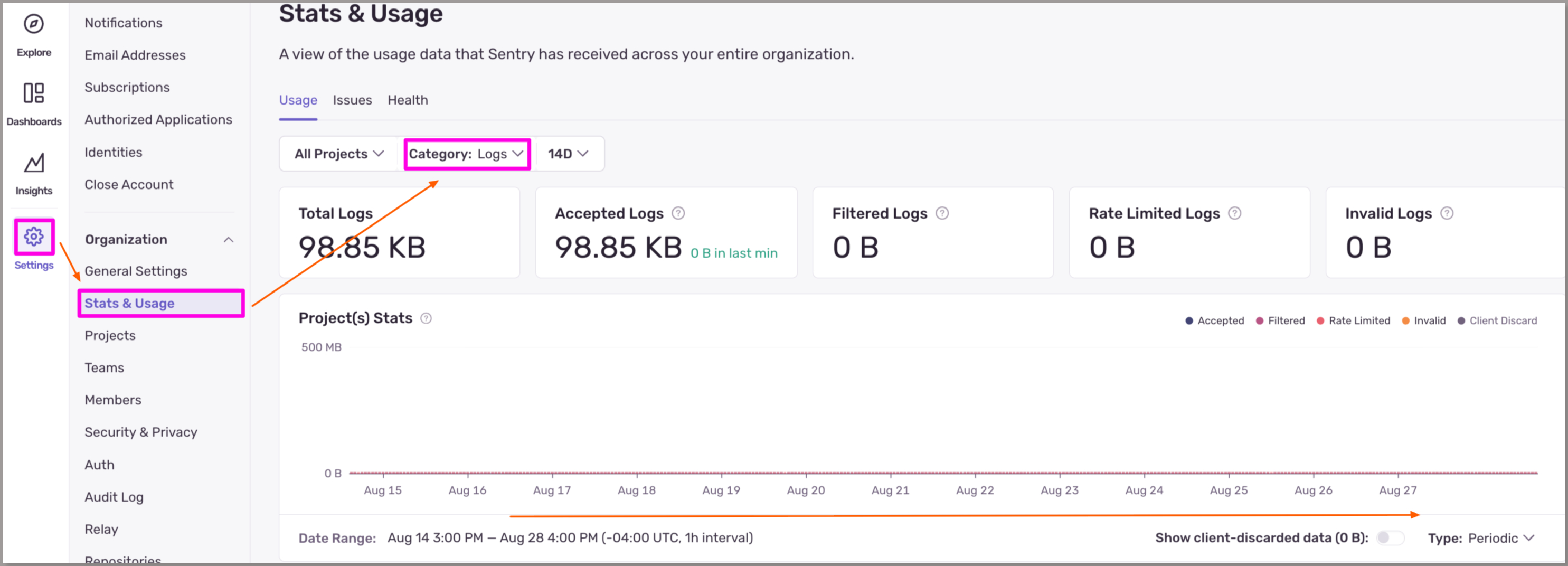This screenshot has height=566, width=1568.
Task: Click the Total Logs card
Action: coord(399,232)
